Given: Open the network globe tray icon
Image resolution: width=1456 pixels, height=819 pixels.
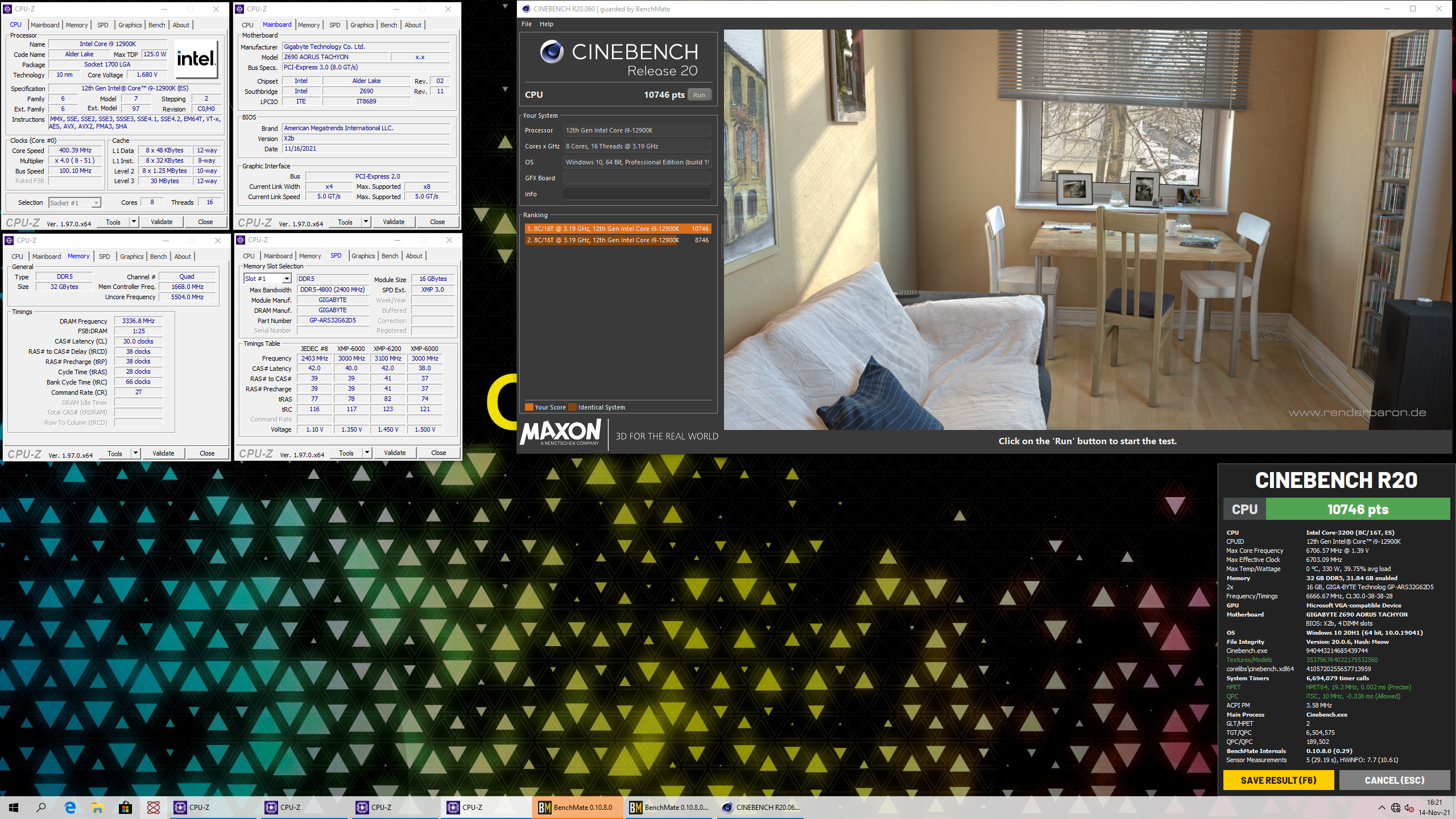Looking at the screenshot, I should 1396,808.
